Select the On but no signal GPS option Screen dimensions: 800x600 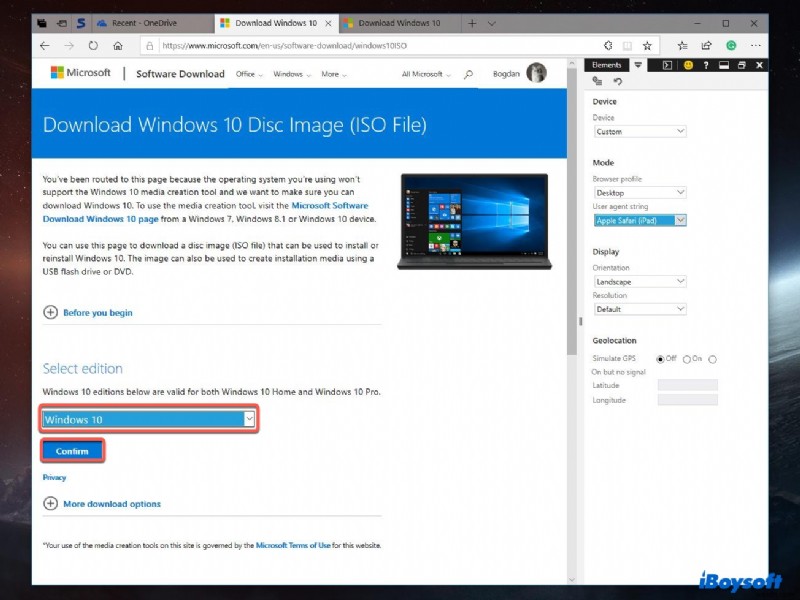(x=713, y=359)
